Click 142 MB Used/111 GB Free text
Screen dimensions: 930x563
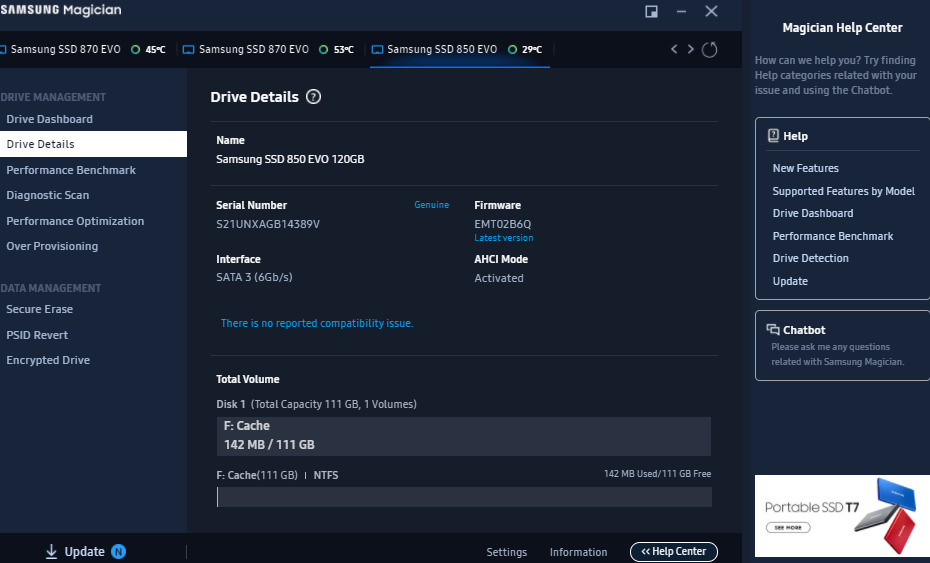tap(657, 474)
